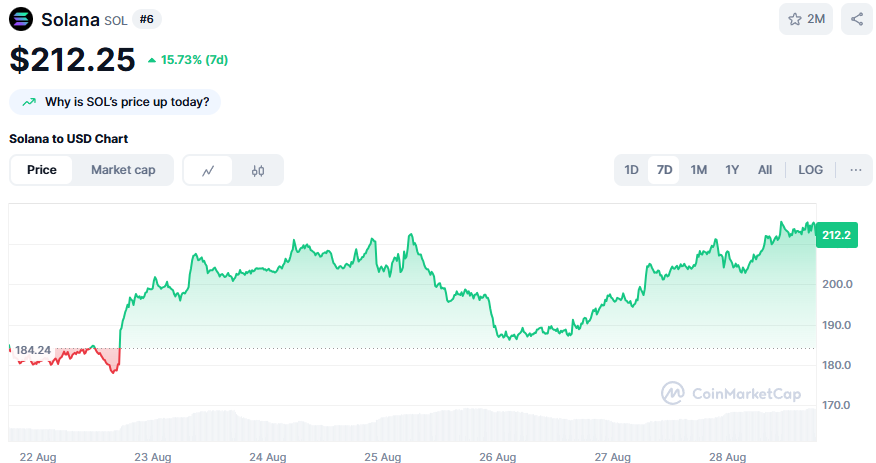The width and height of the screenshot is (876, 463).
Task: Click the #6 rank badge
Action: coord(147,19)
